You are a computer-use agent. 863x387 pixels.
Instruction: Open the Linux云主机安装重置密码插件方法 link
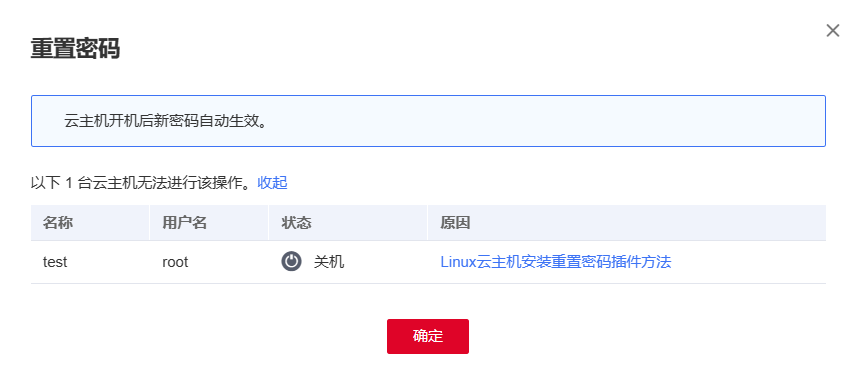coord(555,261)
